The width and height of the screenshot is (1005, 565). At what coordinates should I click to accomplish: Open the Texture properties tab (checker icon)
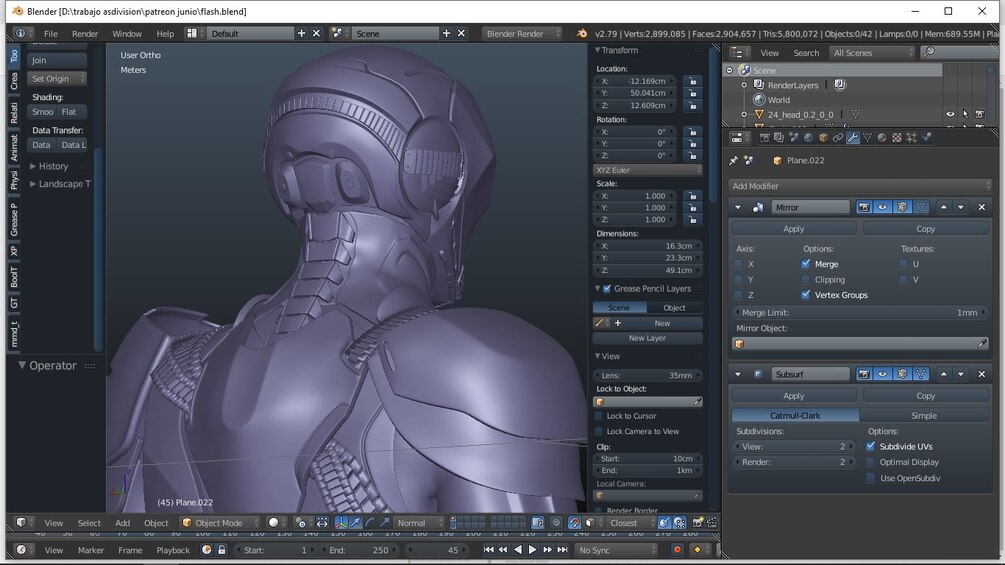click(897, 138)
